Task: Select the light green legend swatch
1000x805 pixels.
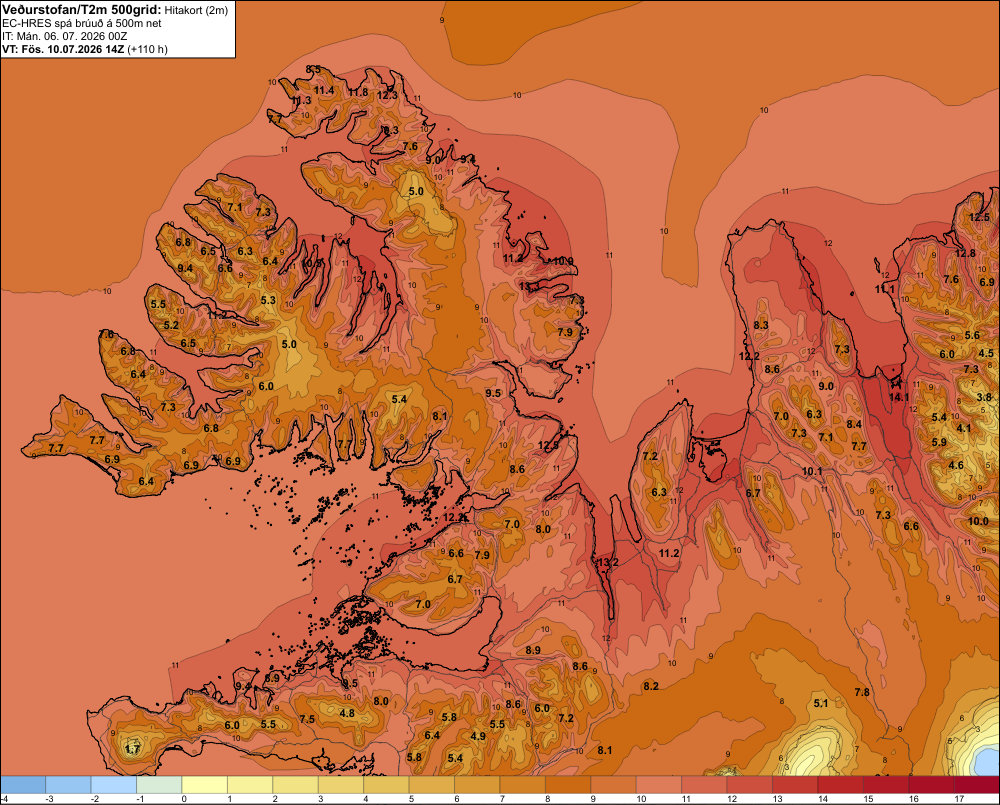Action: pyautogui.click(x=159, y=785)
